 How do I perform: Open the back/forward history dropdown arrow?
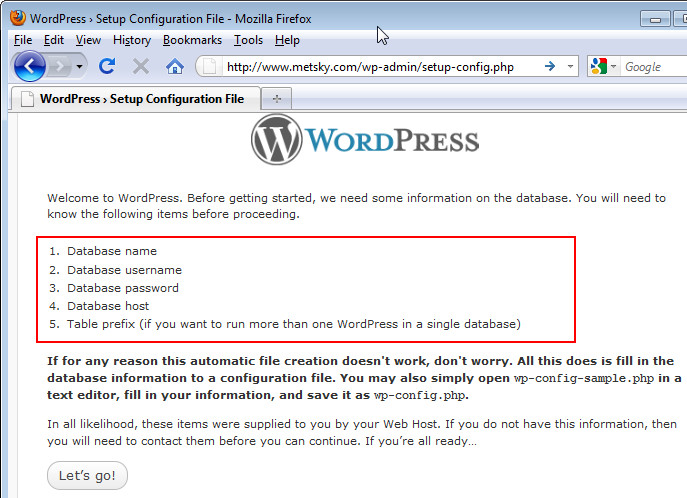[x=79, y=67]
